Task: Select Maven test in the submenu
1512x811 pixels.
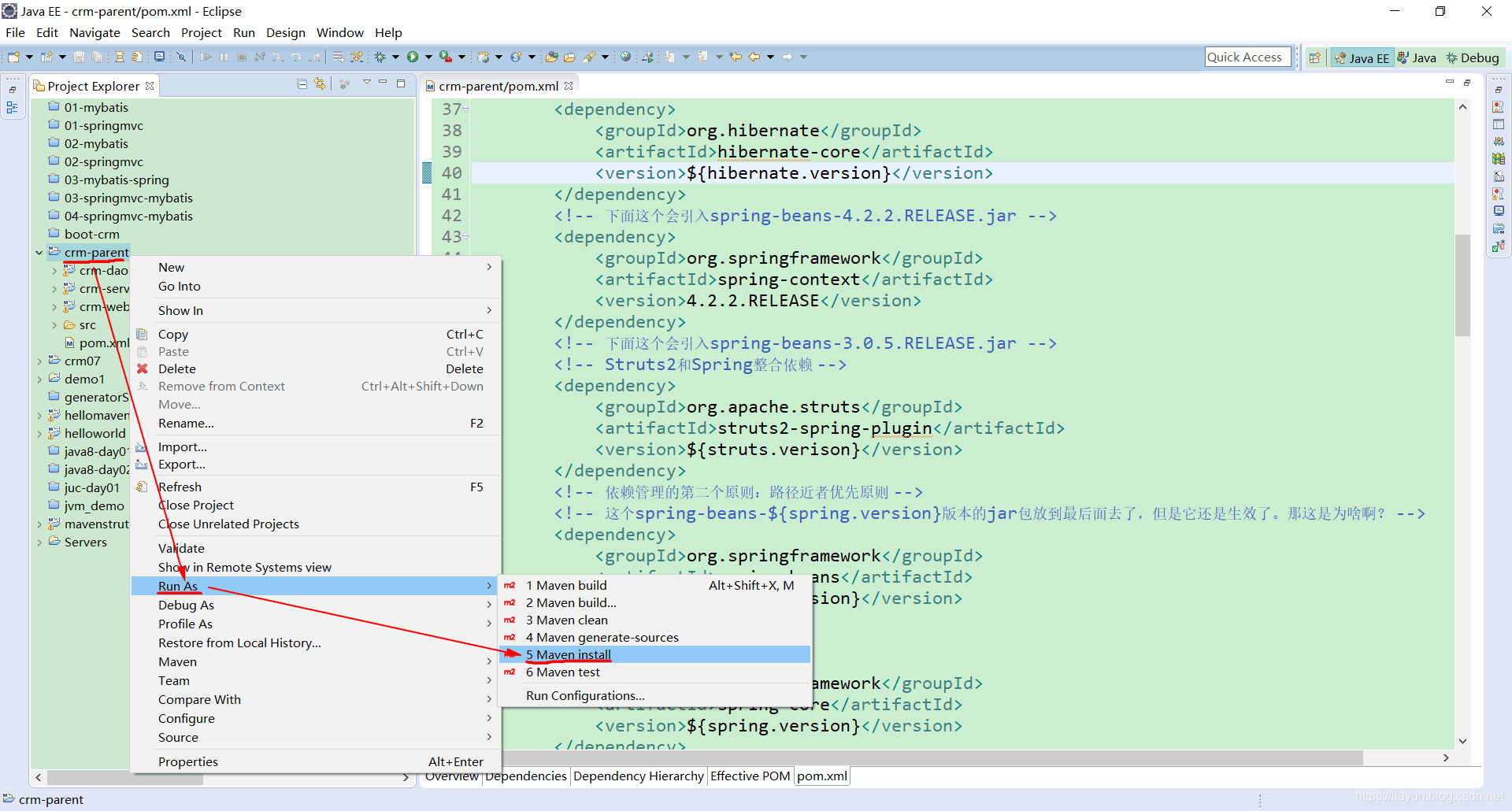Action: pyautogui.click(x=654, y=672)
